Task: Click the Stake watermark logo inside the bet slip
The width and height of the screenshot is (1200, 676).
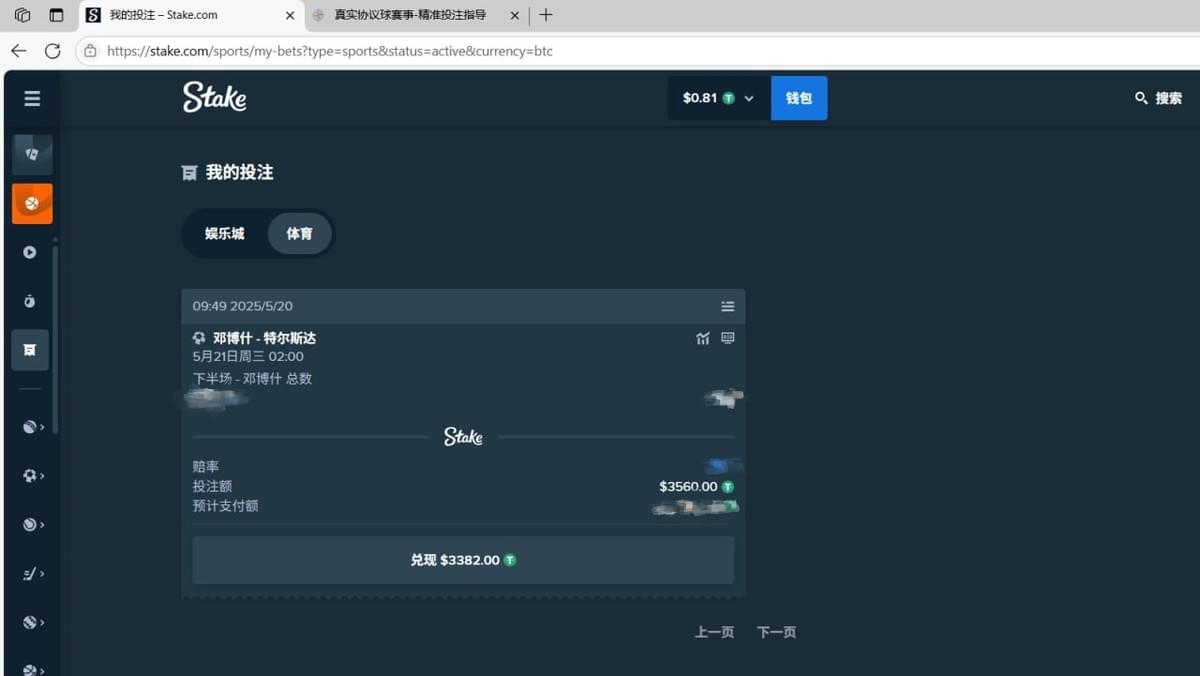Action: tap(463, 437)
